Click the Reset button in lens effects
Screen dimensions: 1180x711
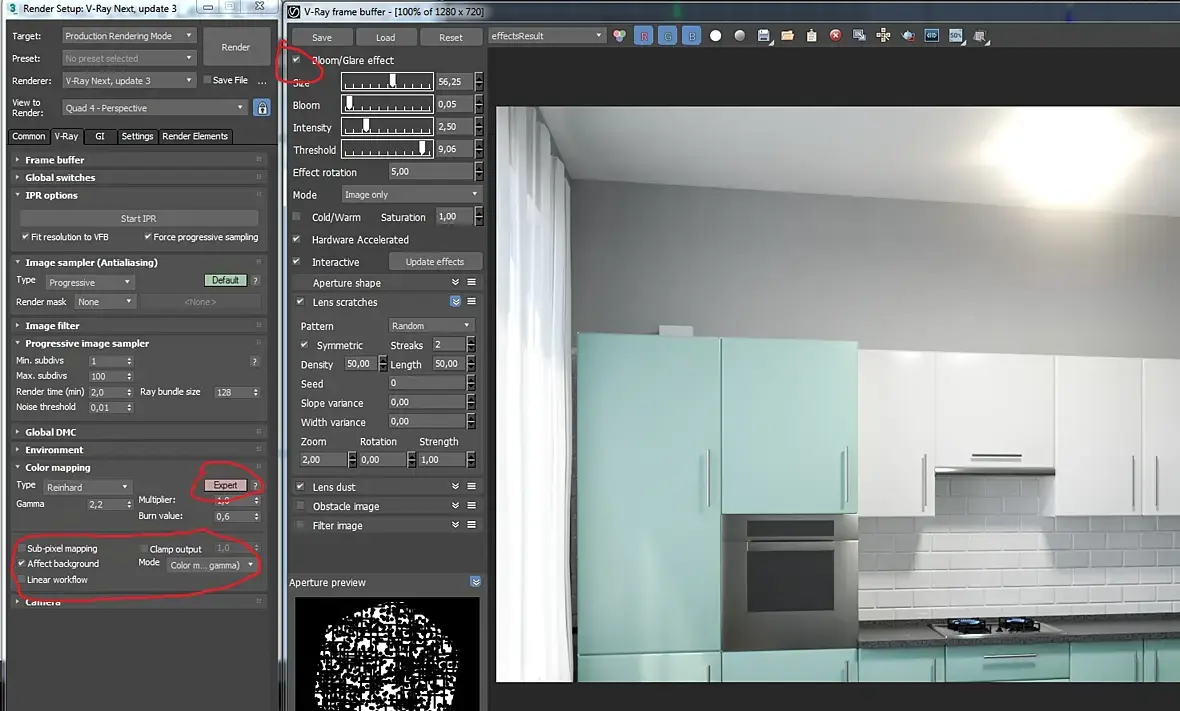451,37
